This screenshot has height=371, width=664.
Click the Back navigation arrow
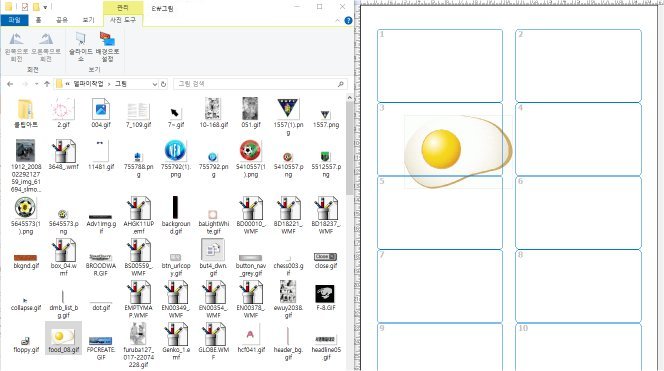[x=10, y=84]
